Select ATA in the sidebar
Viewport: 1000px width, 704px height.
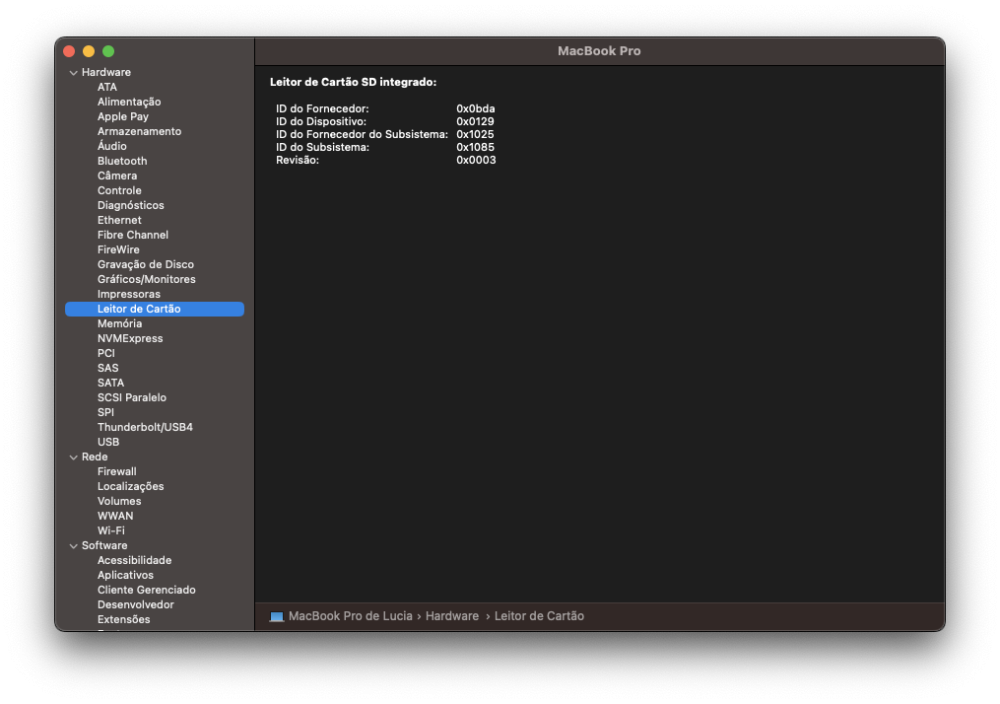[107, 87]
